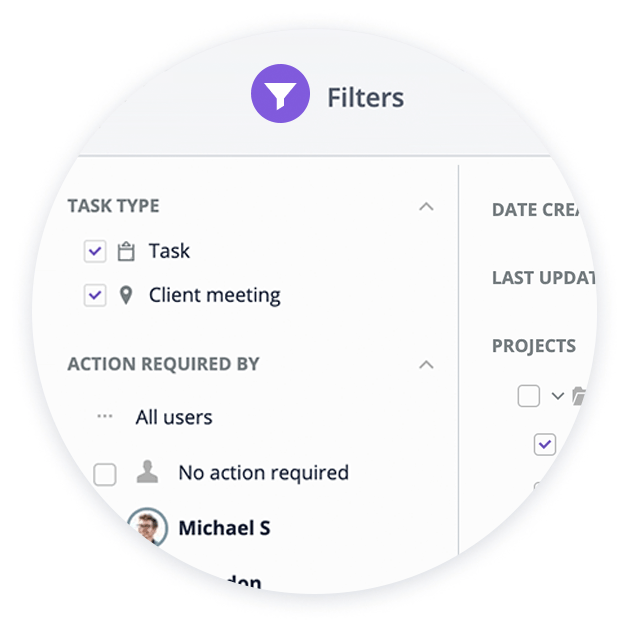Click the purple Filters funnel icon
The image size is (627, 627).
click(280, 94)
